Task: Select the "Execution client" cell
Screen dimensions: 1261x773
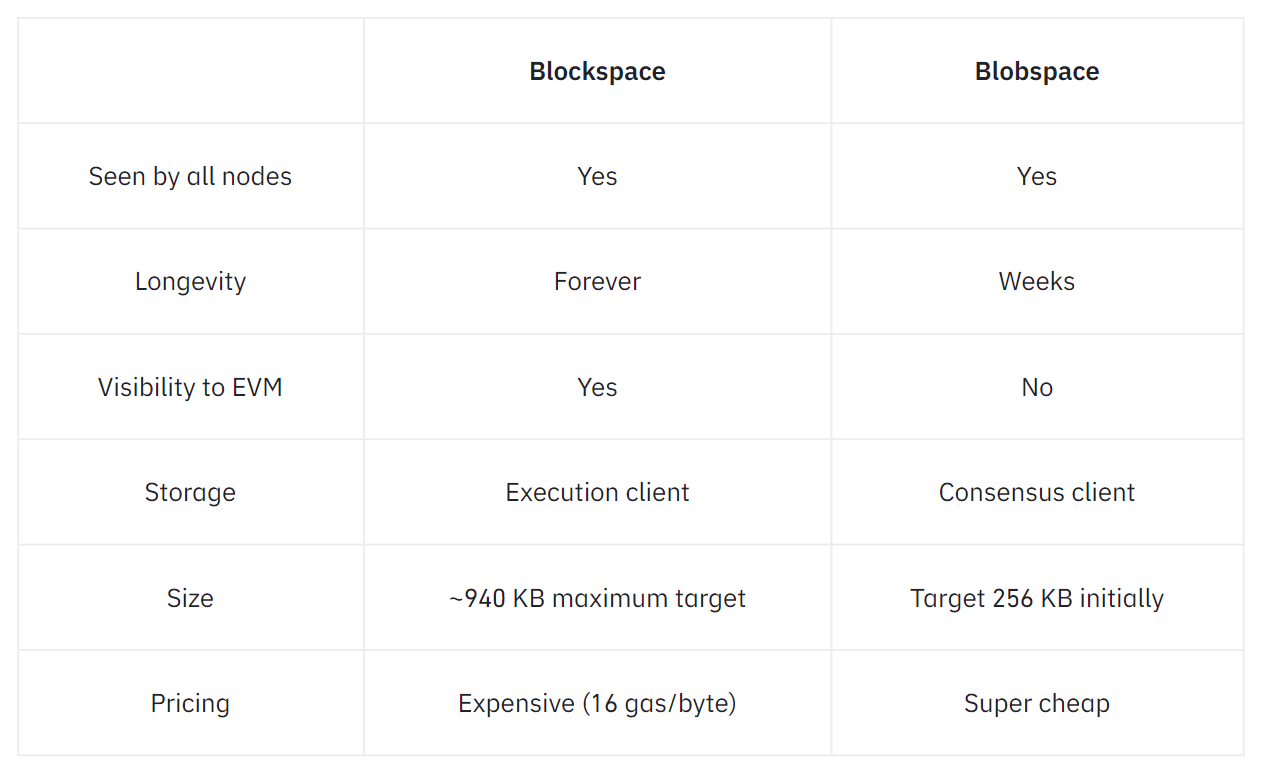Action: click(597, 493)
